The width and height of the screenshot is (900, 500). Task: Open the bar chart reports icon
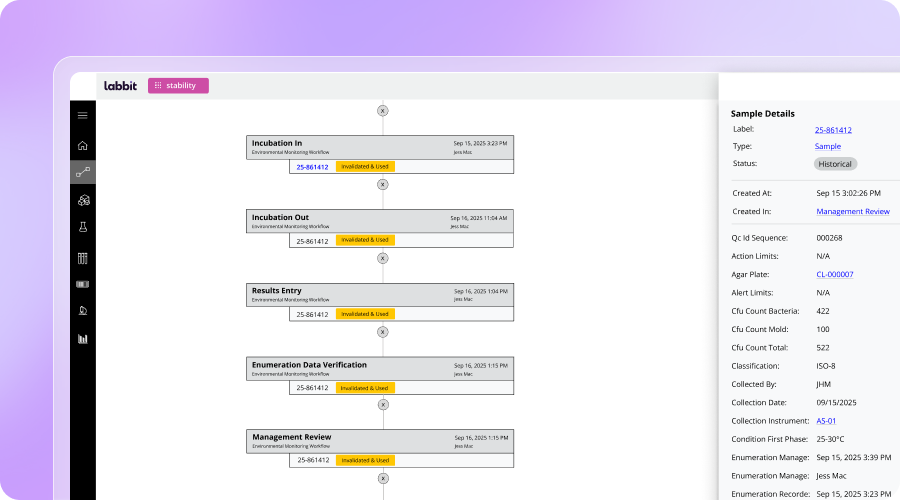[83, 339]
